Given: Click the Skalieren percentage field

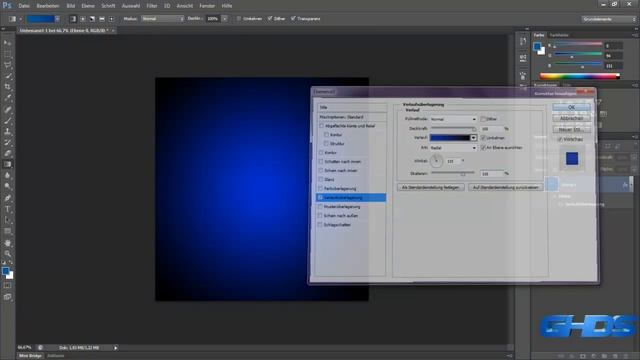Looking at the screenshot, I should 491,173.
